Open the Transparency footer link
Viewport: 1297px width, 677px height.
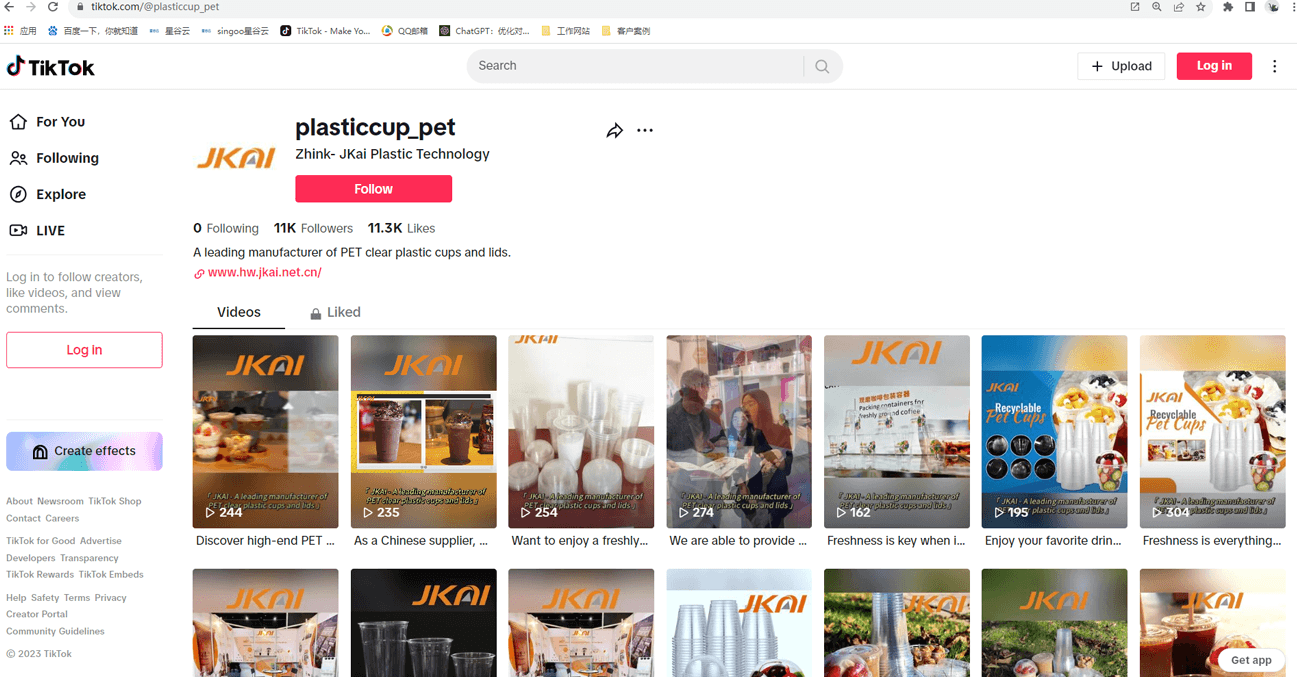click(89, 558)
